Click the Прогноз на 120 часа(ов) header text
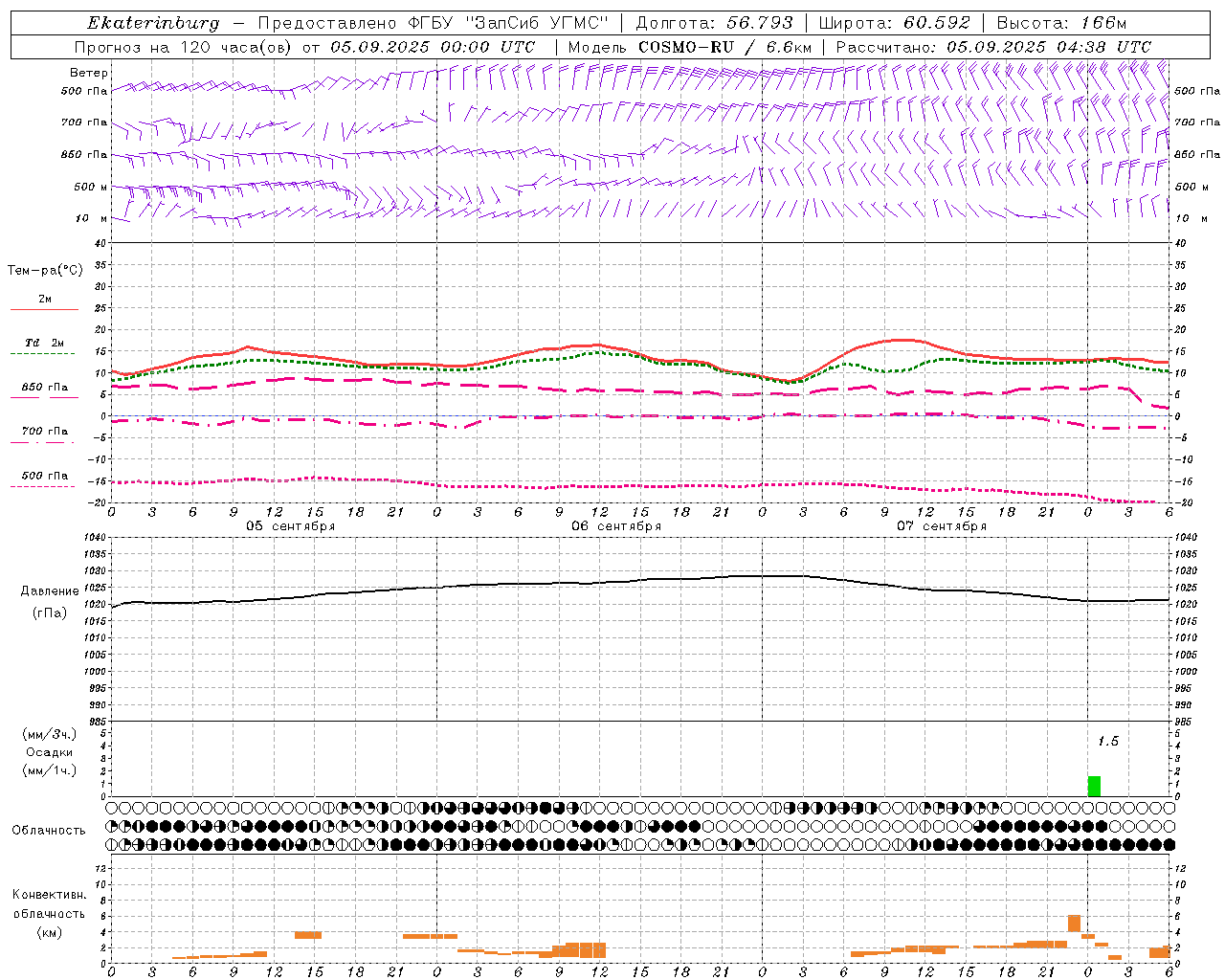Screen dimensions: 1225x980 coord(185,47)
